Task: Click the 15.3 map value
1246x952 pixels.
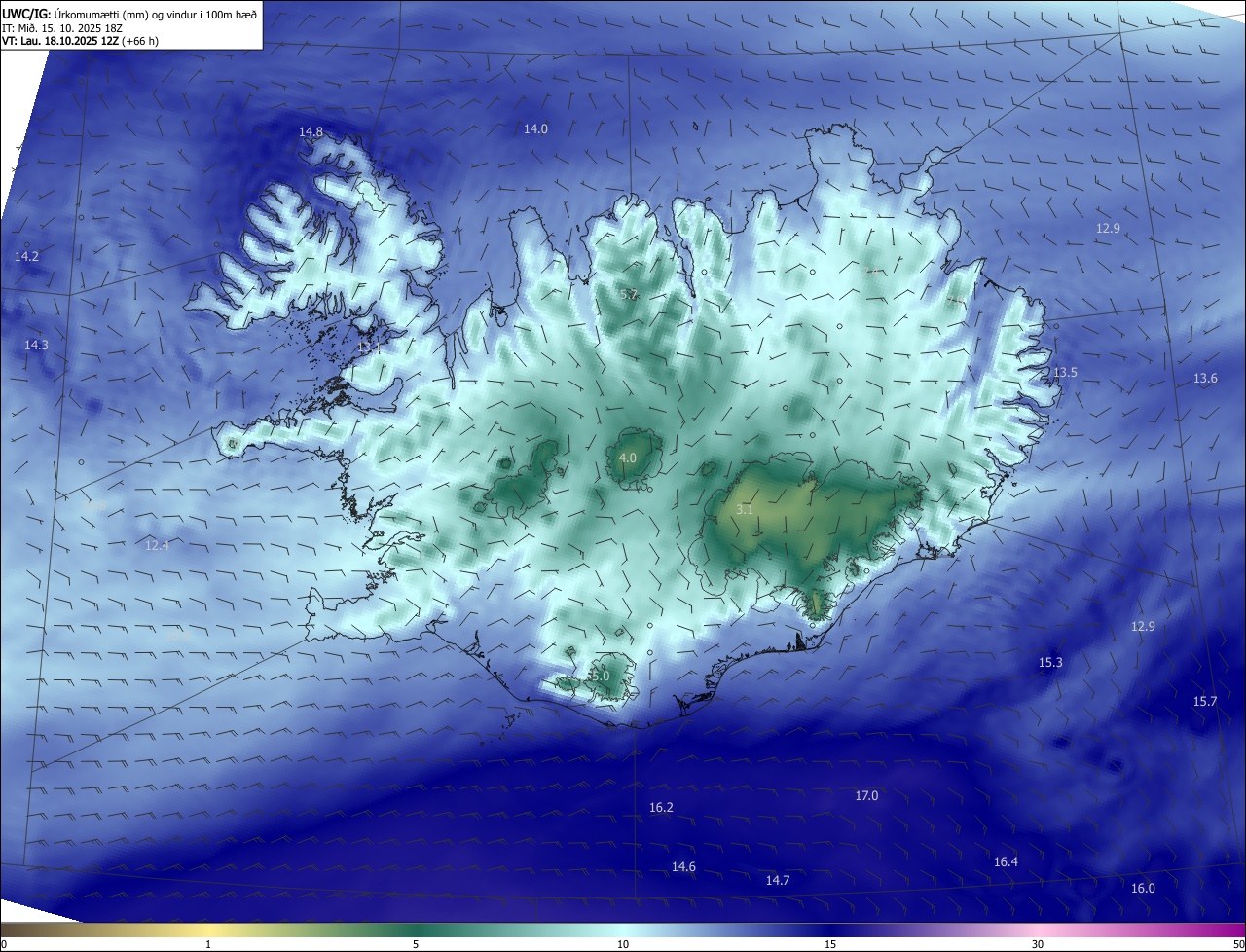Action: pos(1050,662)
